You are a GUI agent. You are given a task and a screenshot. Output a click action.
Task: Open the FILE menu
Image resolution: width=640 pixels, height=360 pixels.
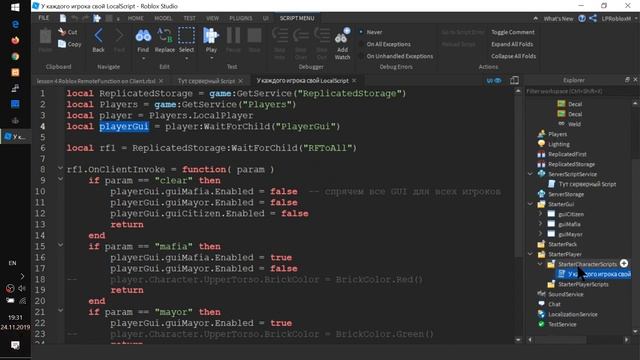tap(44, 18)
